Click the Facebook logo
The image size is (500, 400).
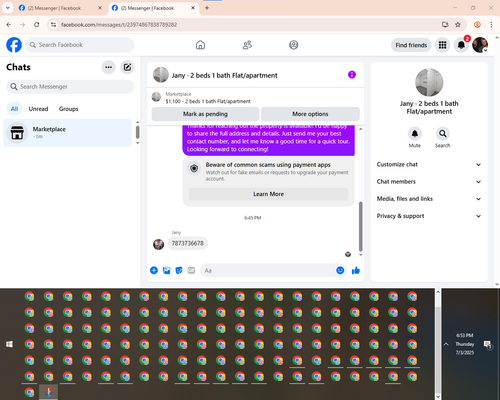click(x=14, y=45)
